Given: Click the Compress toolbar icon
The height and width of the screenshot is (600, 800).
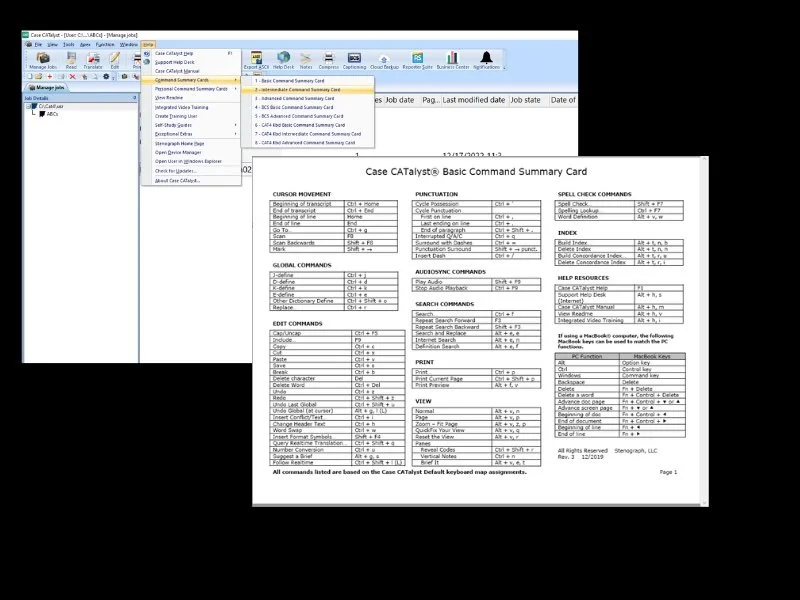Looking at the screenshot, I should pos(329,60).
